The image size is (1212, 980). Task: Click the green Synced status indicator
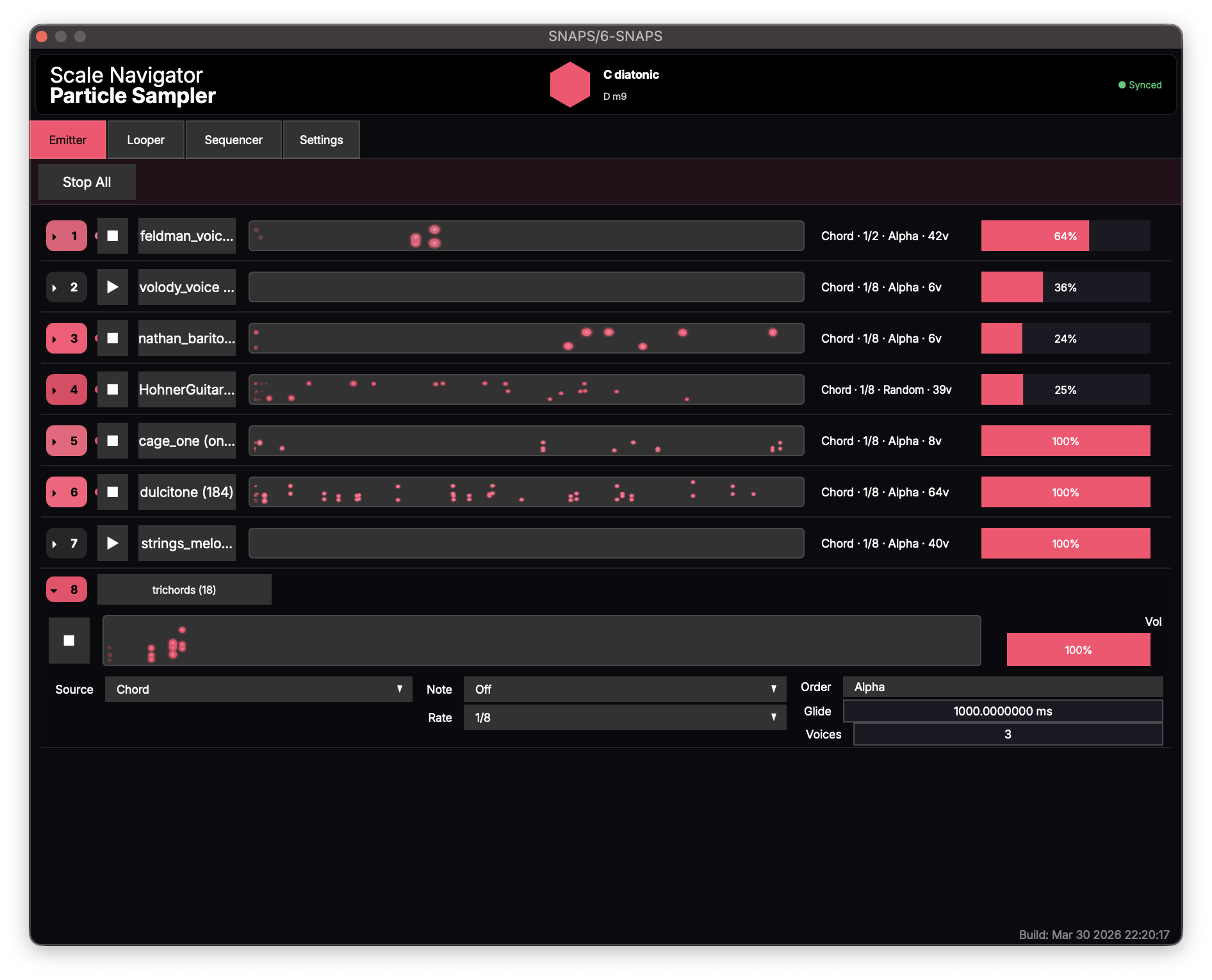1140,85
